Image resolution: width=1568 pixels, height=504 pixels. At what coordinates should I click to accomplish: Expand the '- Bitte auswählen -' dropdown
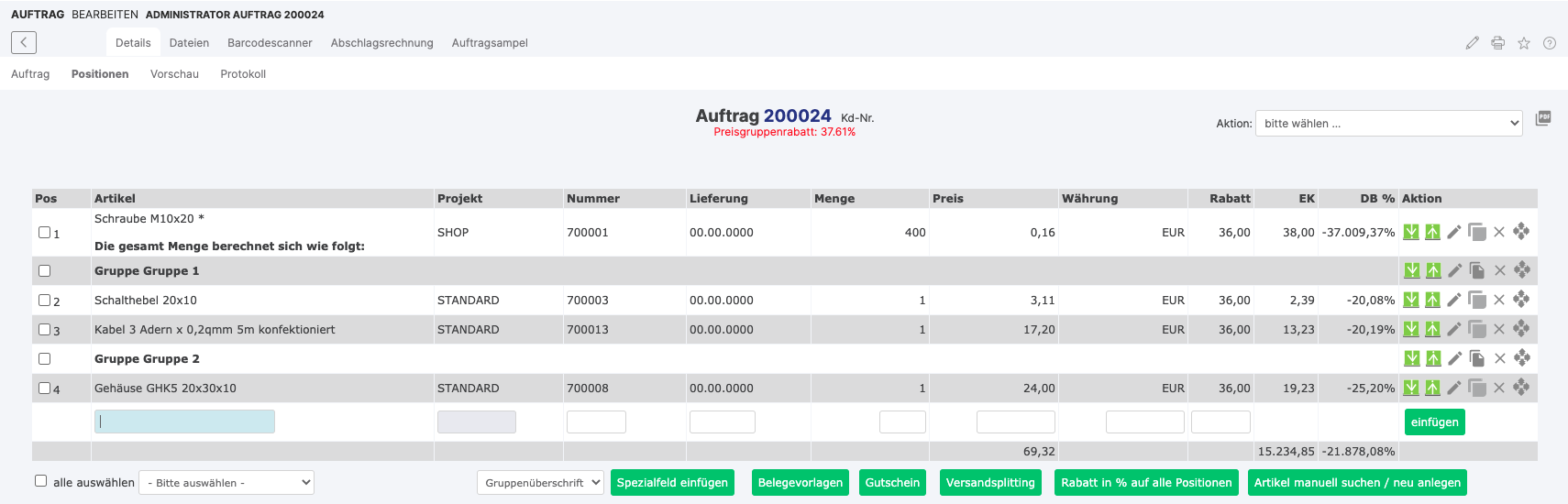[226, 482]
